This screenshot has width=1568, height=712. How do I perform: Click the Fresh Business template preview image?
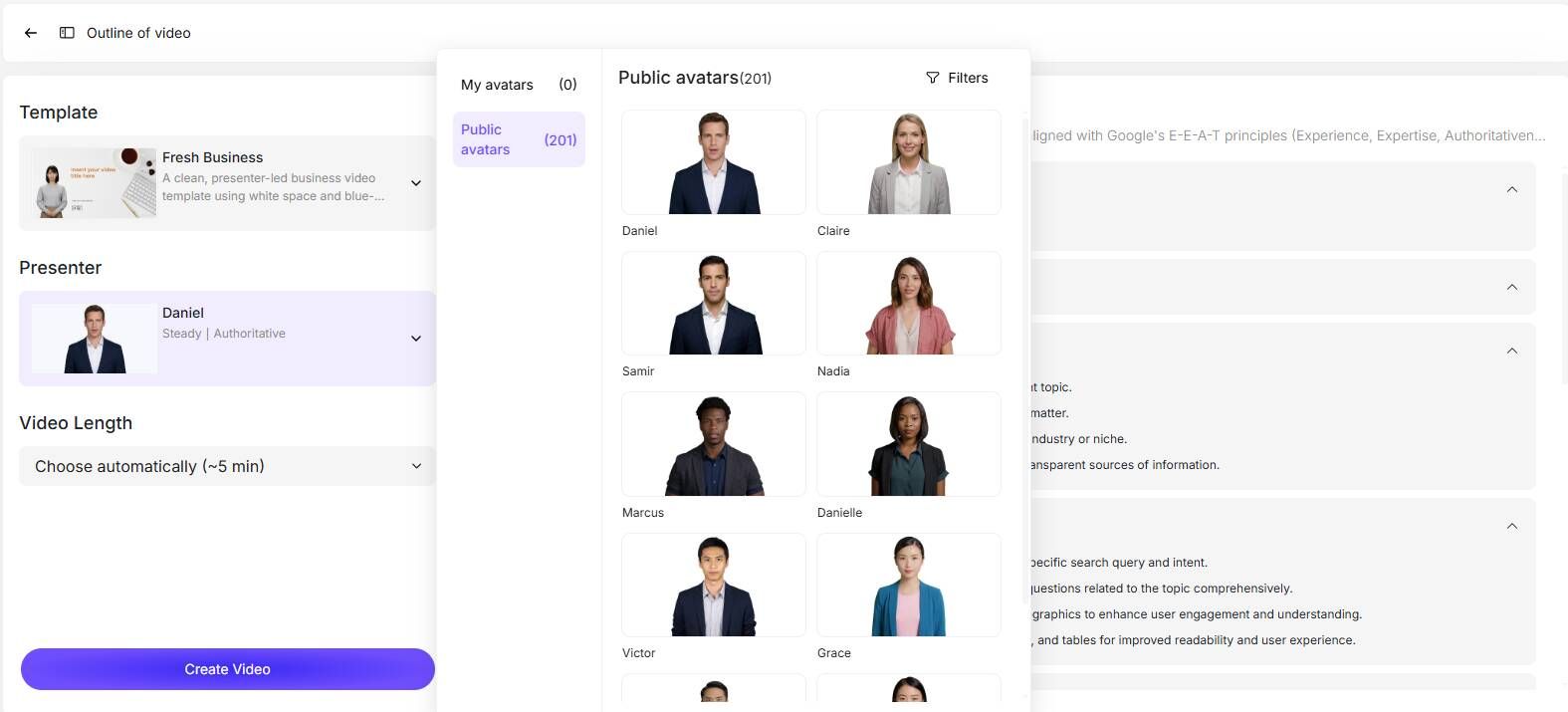pos(94,183)
